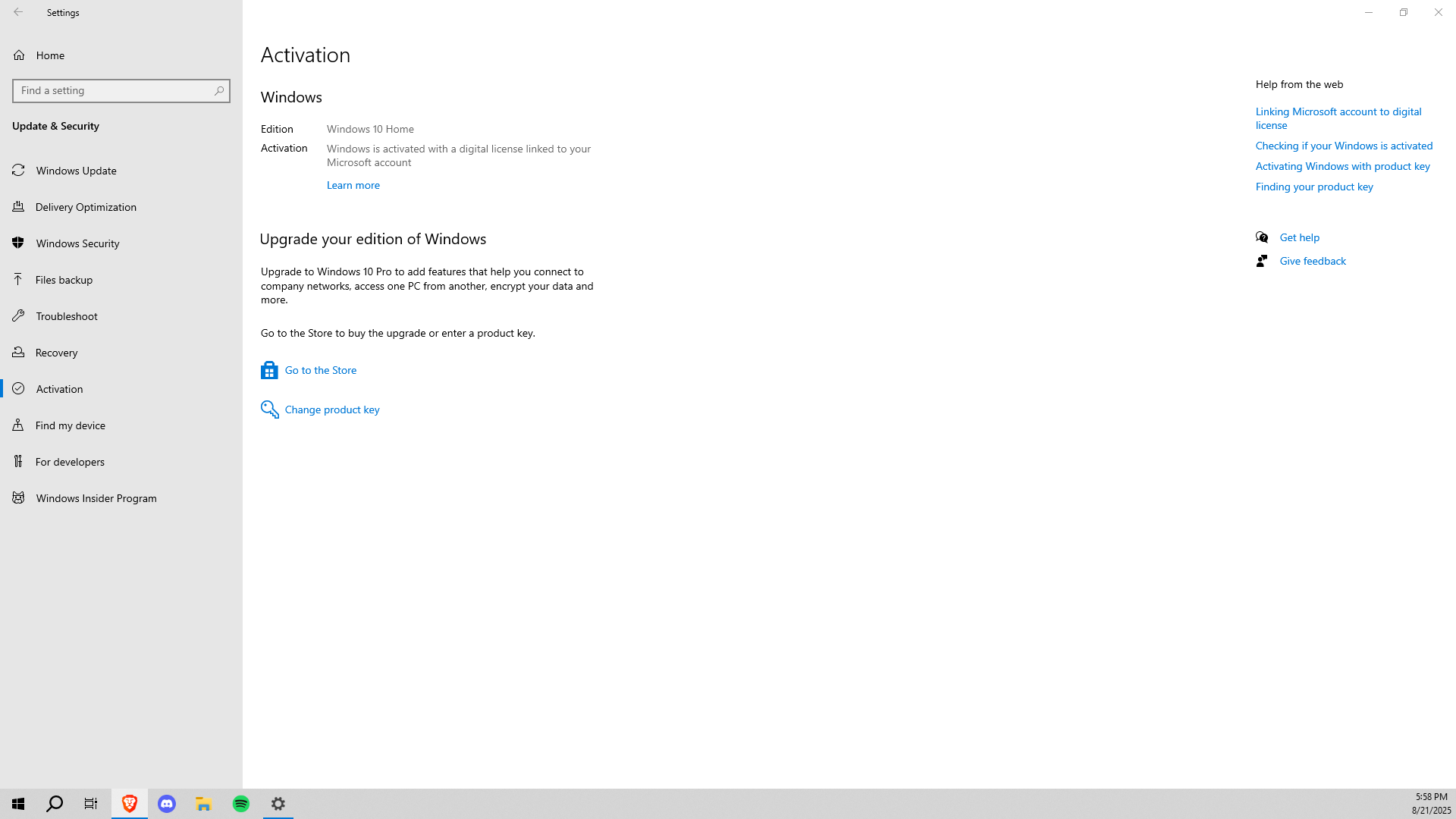Focus the Find a setting search box
The height and width of the screenshot is (819, 1456).
(x=121, y=91)
